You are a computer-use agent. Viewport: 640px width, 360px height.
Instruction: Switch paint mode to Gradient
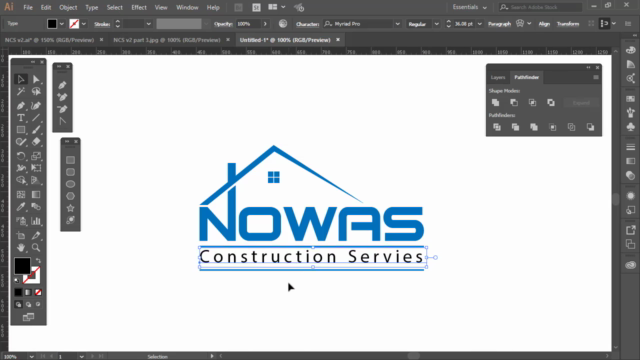pos(28,292)
